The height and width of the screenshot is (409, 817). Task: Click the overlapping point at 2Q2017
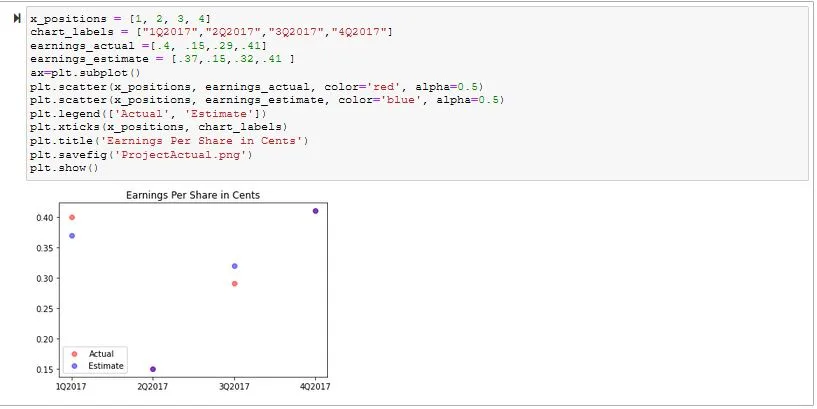pyautogui.click(x=153, y=369)
